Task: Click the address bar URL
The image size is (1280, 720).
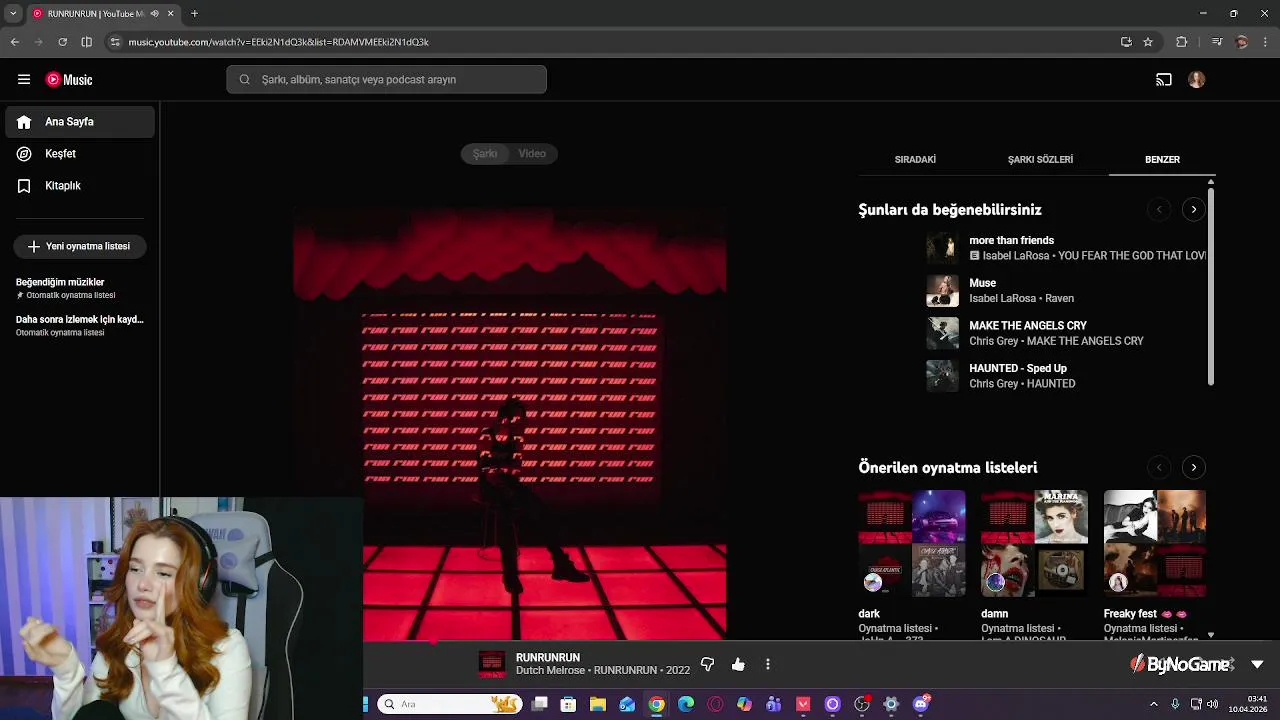Action: tap(279, 42)
